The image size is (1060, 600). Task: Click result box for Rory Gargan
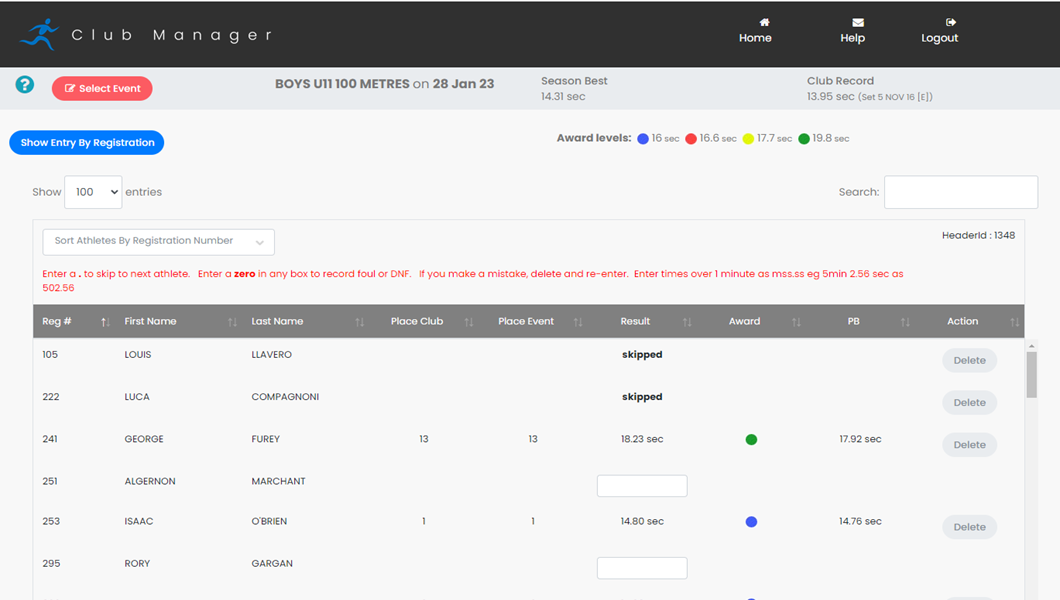coord(641,568)
